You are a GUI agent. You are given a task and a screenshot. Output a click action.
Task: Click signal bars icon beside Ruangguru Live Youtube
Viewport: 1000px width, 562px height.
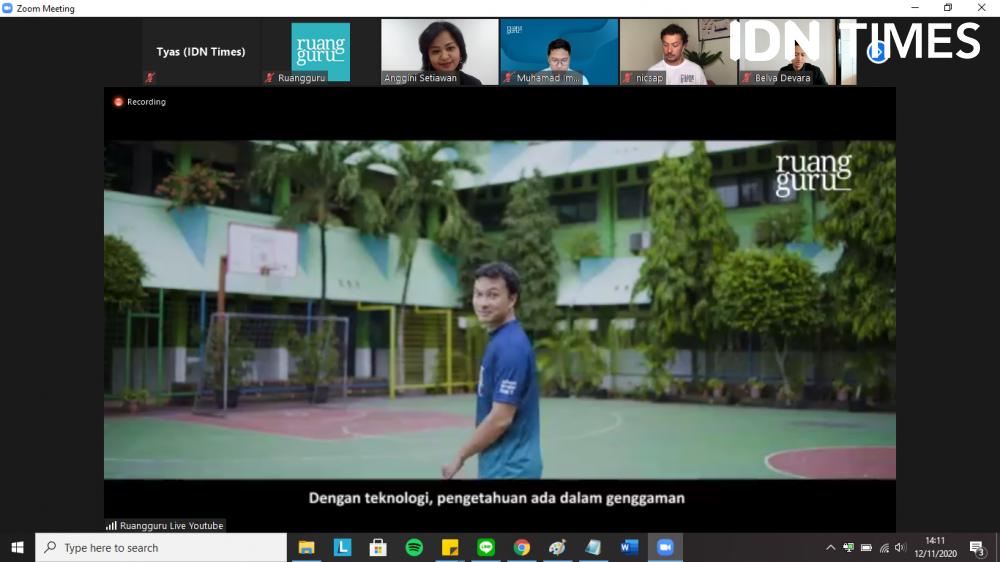[112, 526]
